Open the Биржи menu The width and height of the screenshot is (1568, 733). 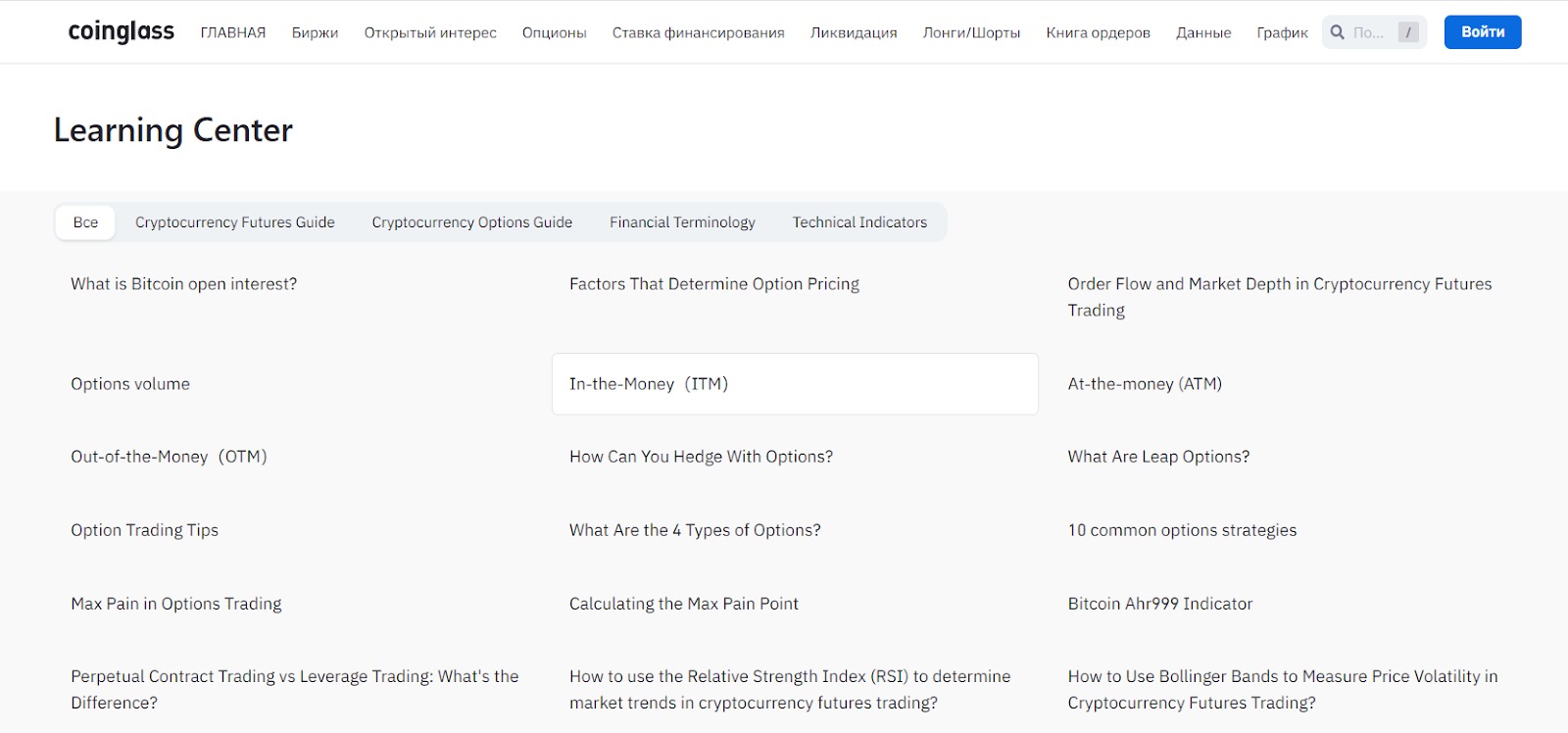315,32
